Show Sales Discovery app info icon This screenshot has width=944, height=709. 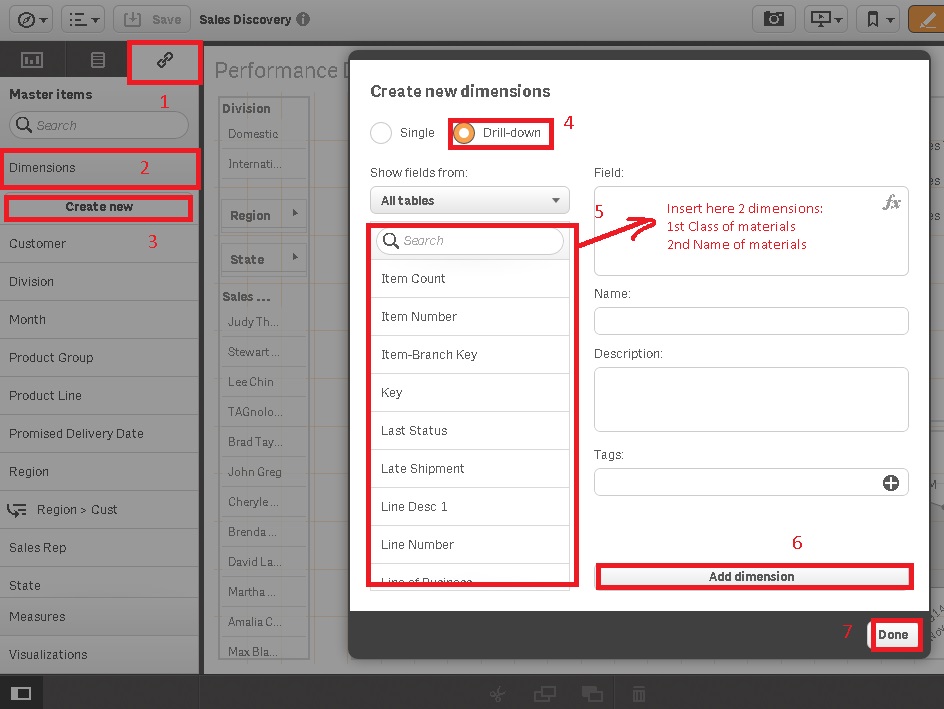click(x=303, y=19)
